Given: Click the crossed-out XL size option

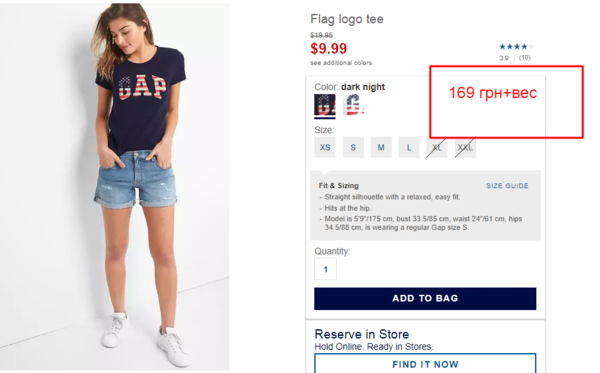Looking at the screenshot, I should pos(437,147).
